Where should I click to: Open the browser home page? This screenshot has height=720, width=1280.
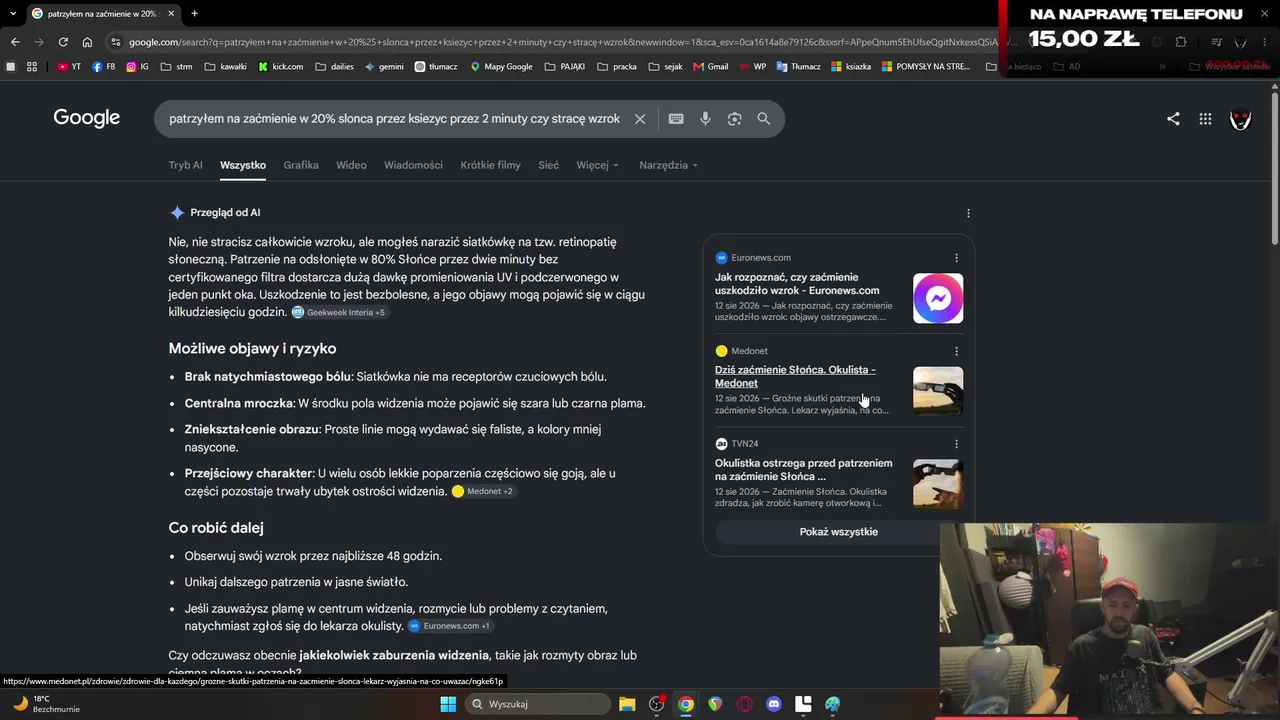pos(87,42)
